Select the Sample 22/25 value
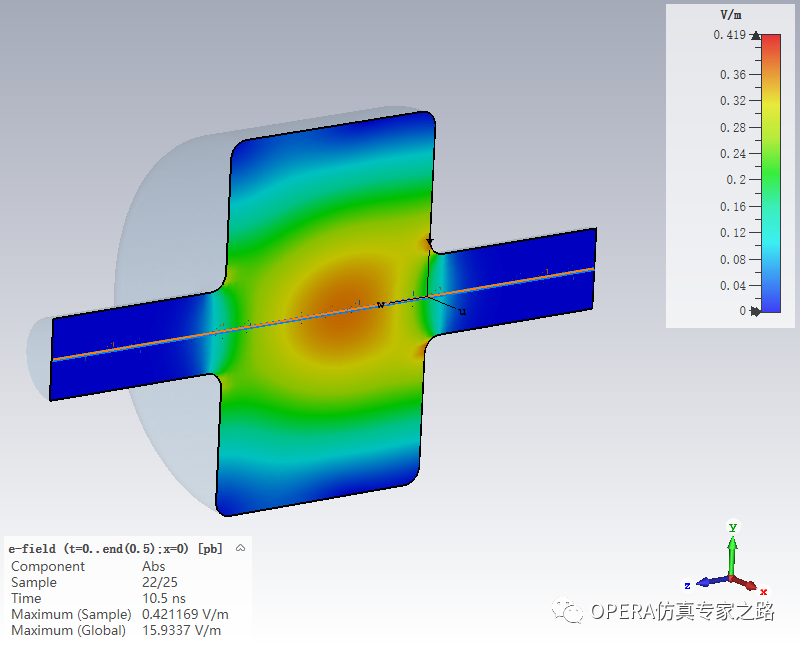800x646 pixels. [160, 582]
